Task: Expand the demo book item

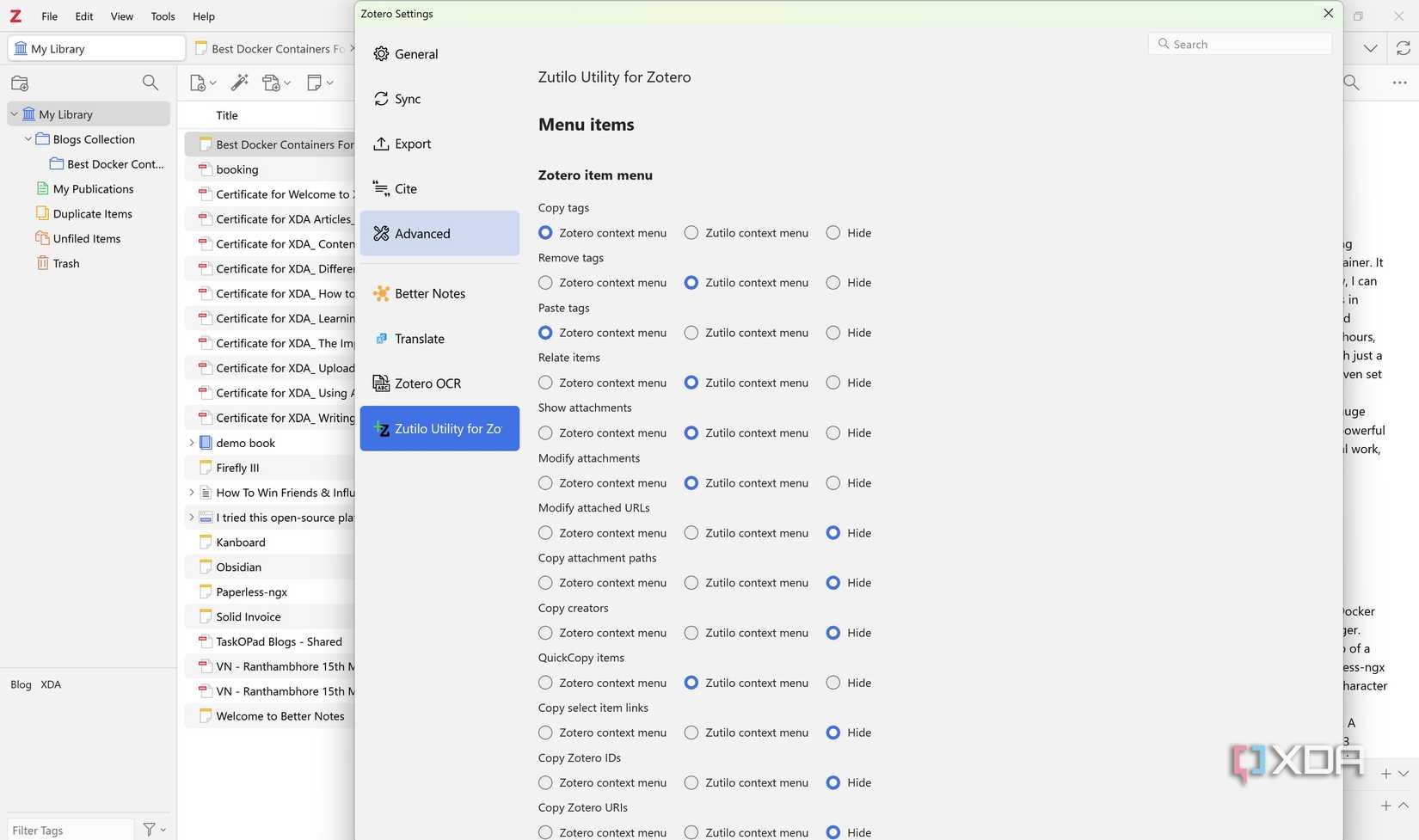Action: click(x=191, y=443)
